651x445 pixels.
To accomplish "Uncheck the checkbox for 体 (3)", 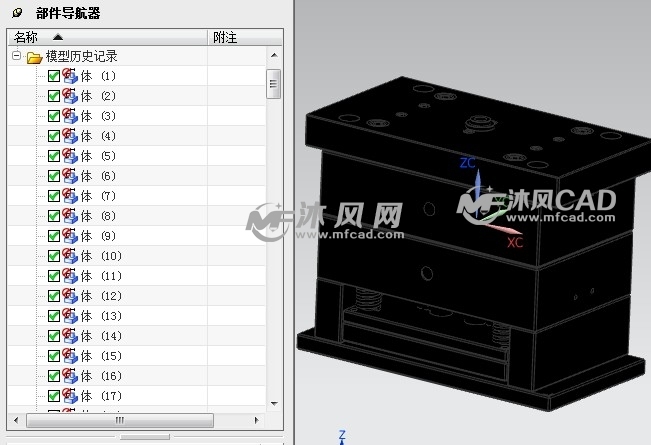I will pyautogui.click(x=54, y=116).
